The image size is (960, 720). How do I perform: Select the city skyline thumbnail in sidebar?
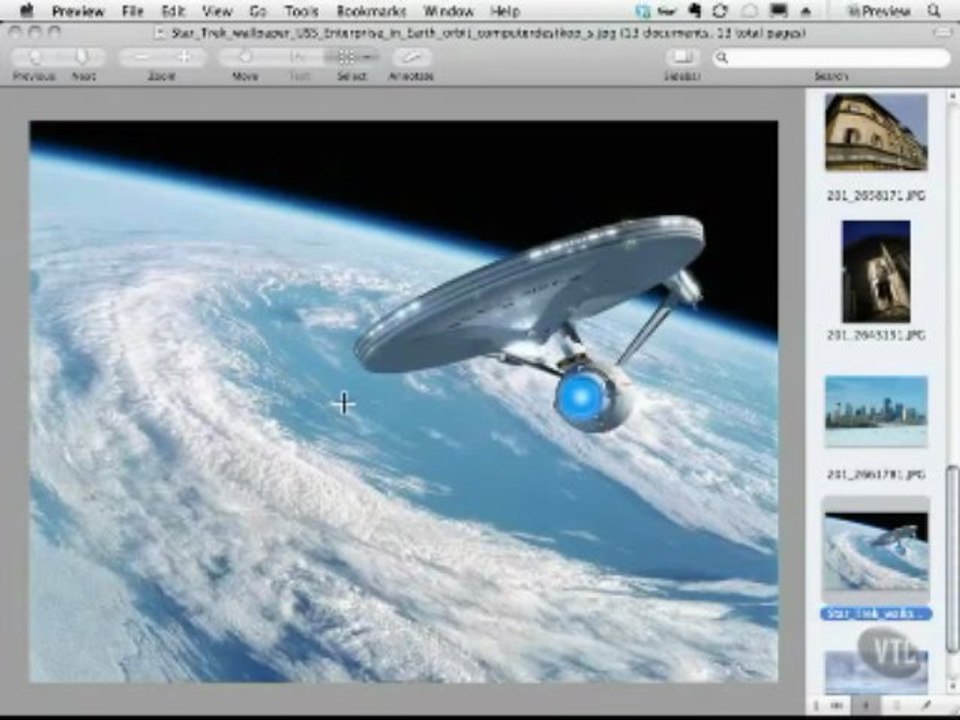click(x=876, y=411)
